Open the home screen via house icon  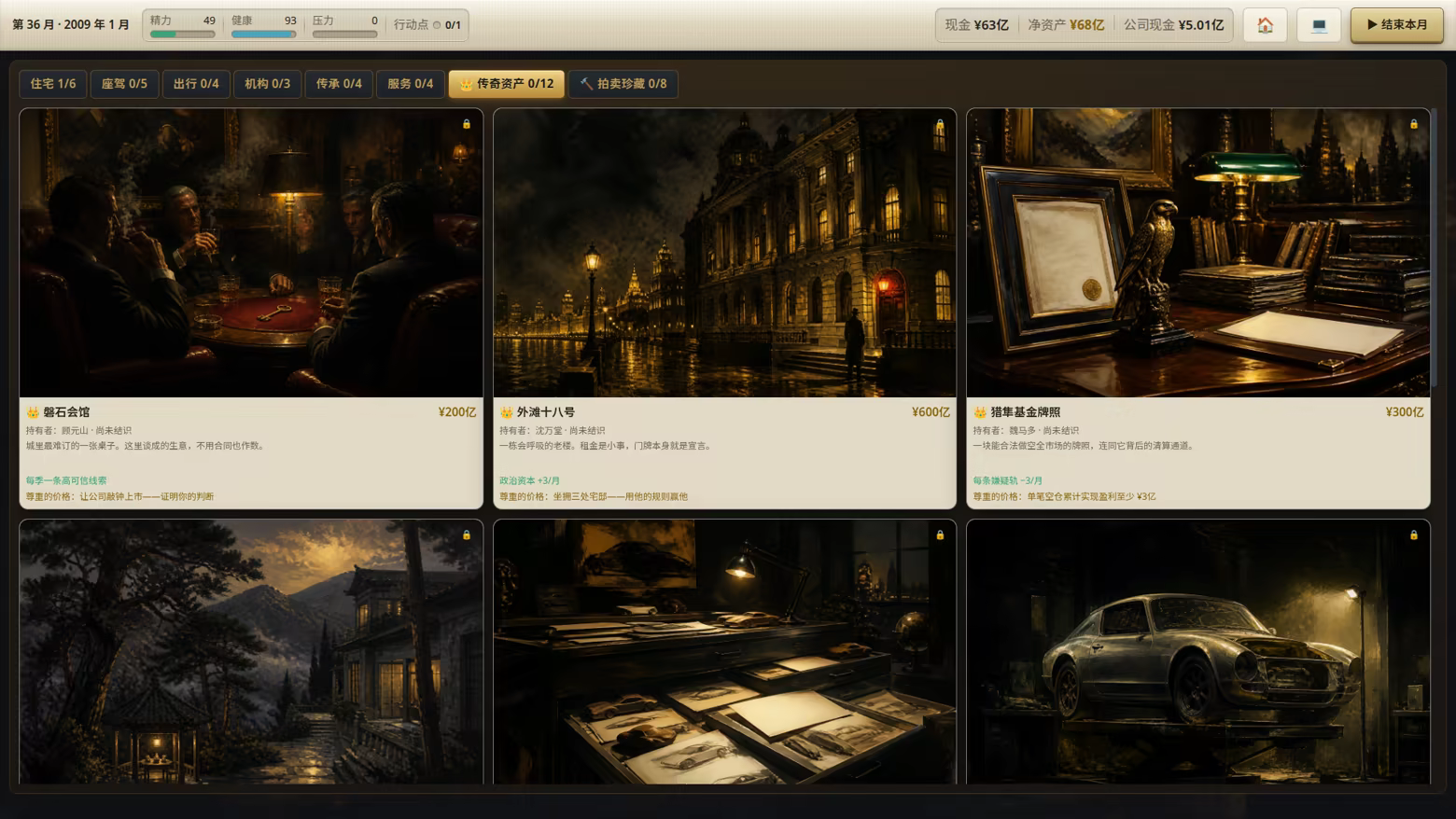pyautogui.click(x=1265, y=25)
